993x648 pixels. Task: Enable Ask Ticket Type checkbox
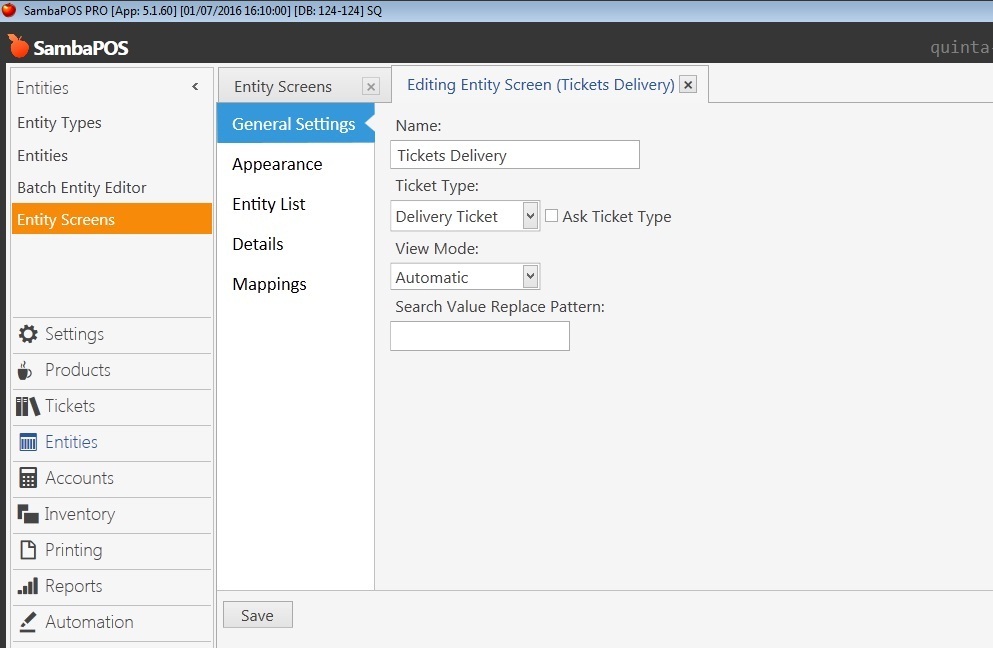552,216
